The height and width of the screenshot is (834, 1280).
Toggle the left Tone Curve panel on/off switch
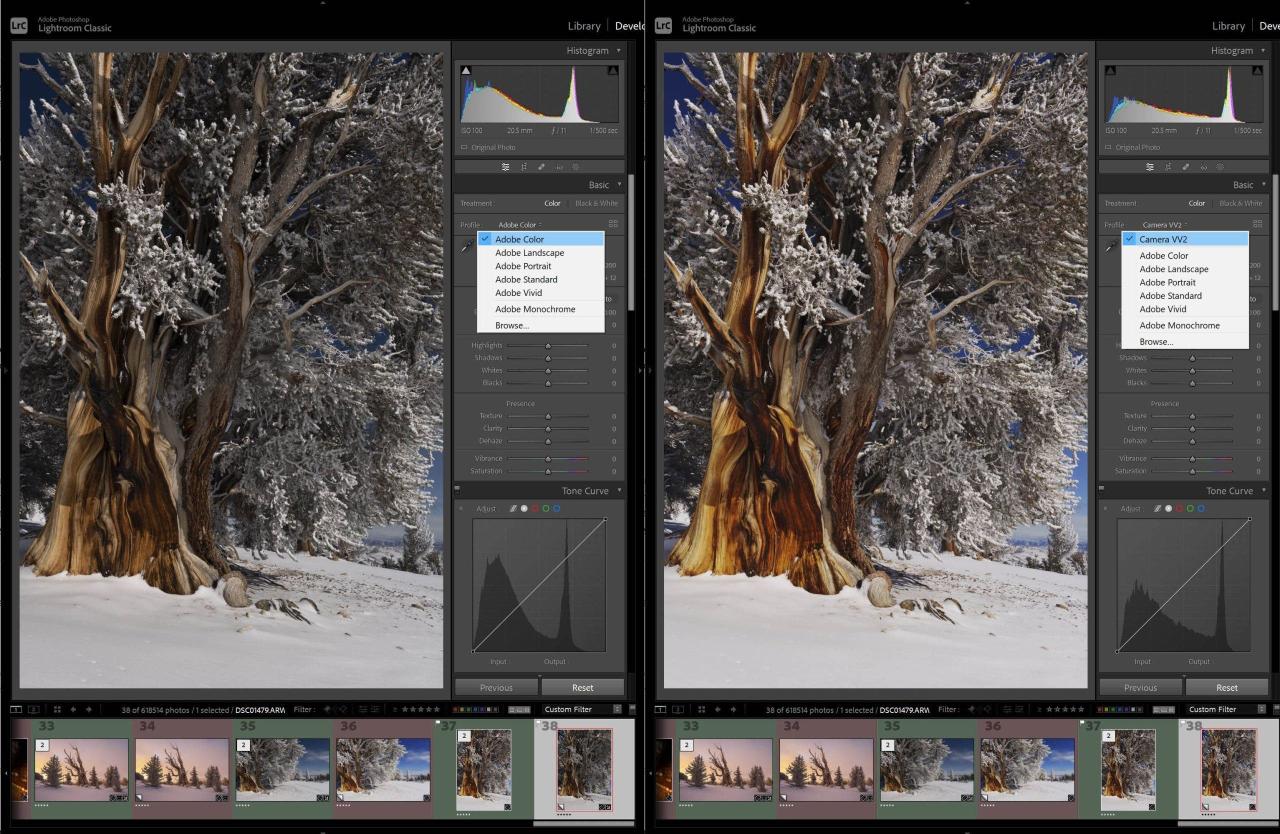click(458, 491)
